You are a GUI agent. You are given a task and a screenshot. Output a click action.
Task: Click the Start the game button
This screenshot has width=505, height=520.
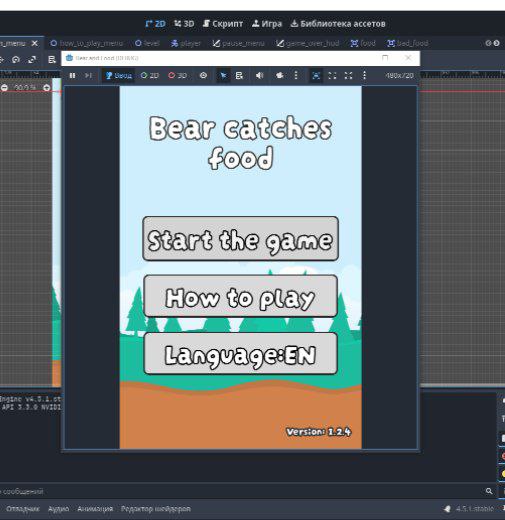240,238
